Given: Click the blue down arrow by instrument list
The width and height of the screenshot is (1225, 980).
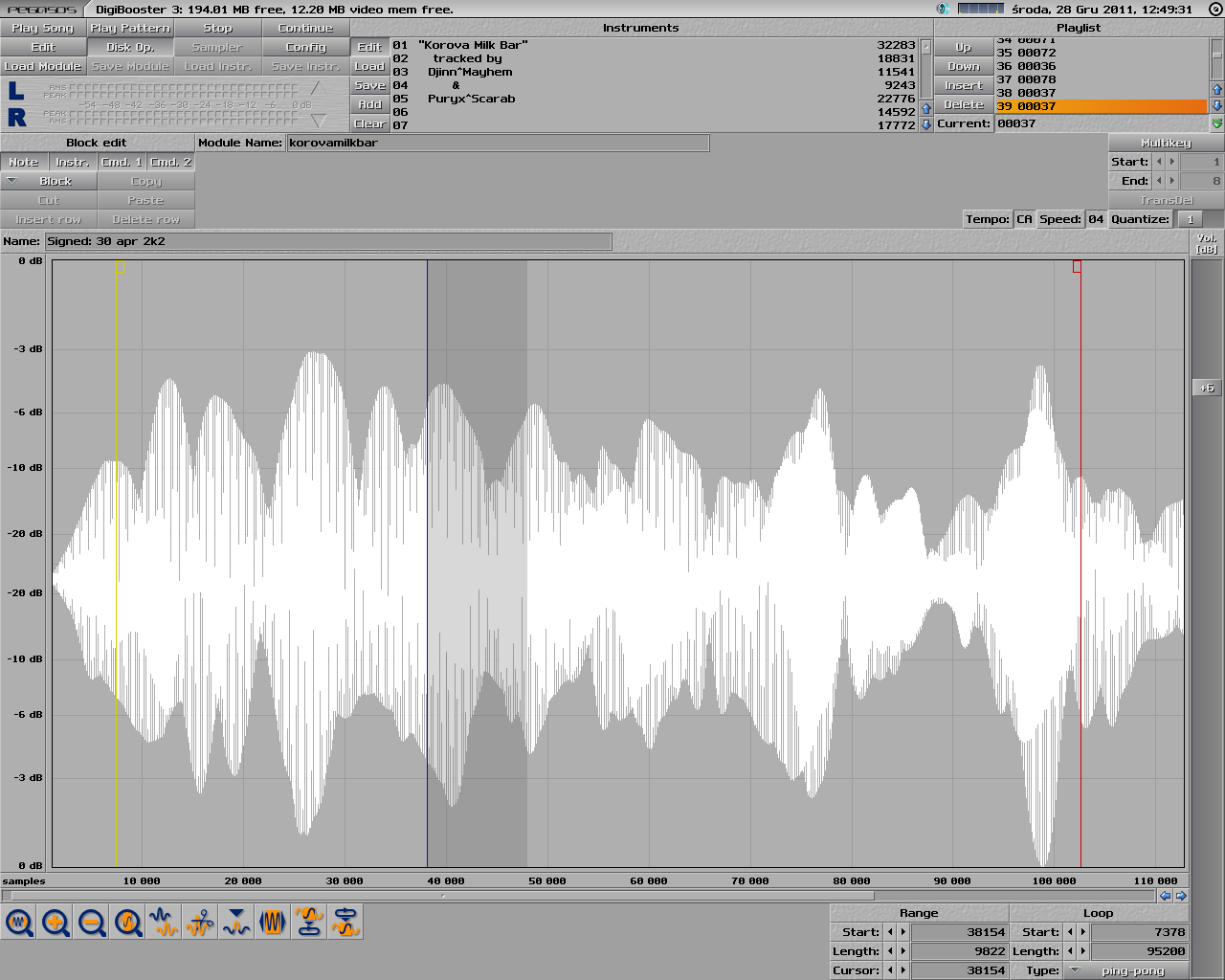Looking at the screenshot, I should [x=925, y=124].
